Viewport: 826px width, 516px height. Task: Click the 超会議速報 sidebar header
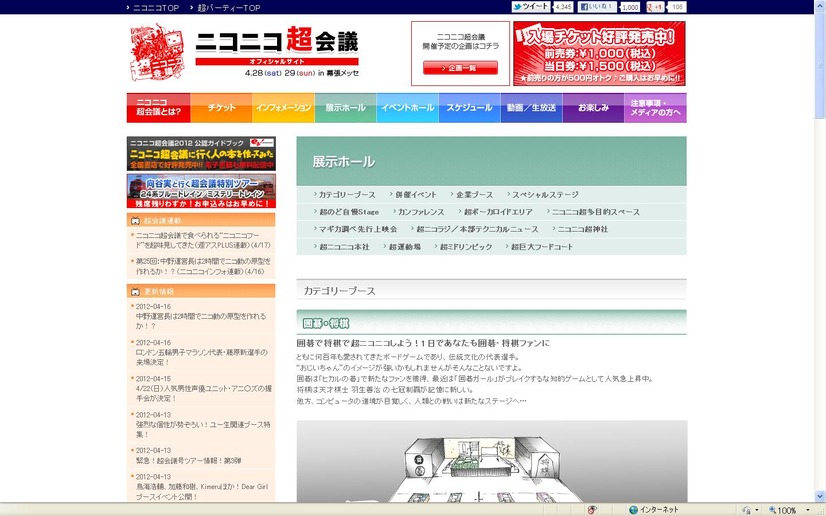tap(201, 220)
